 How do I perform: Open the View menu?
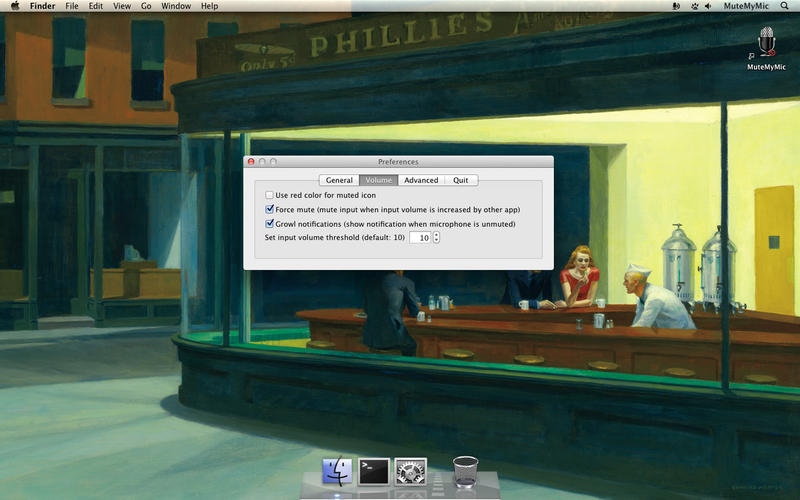tap(122, 6)
